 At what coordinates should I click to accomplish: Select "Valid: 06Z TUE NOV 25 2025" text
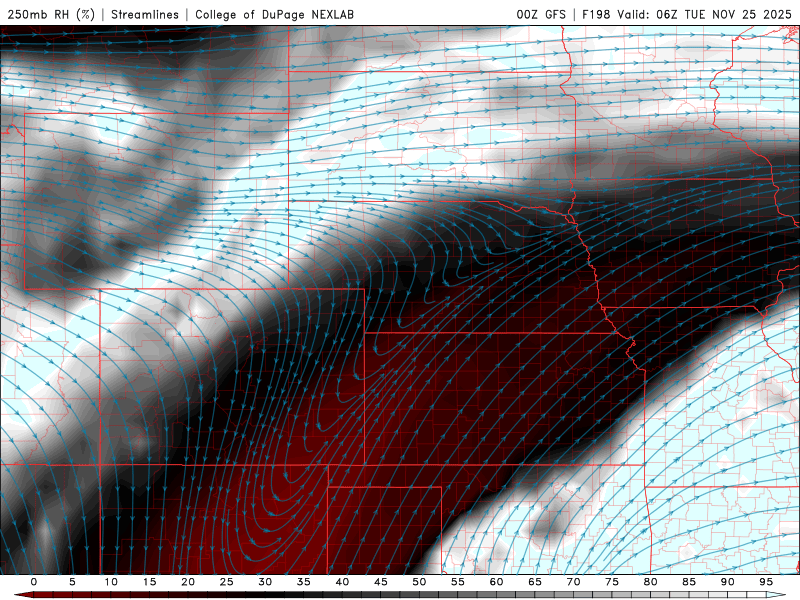click(704, 14)
